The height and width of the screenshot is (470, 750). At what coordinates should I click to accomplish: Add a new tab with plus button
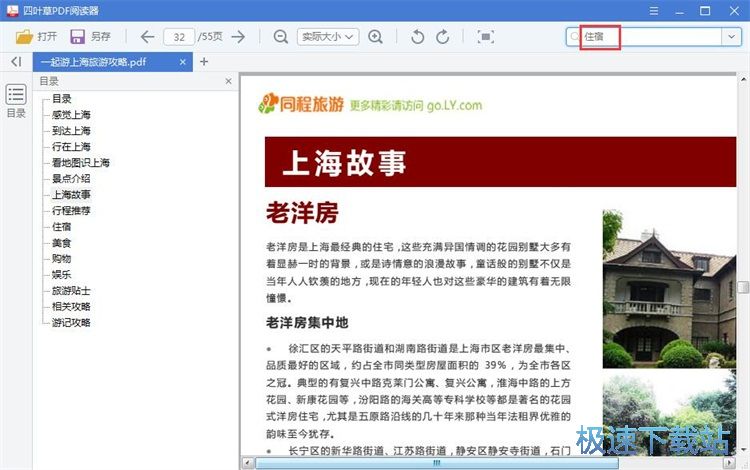[204, 61]
